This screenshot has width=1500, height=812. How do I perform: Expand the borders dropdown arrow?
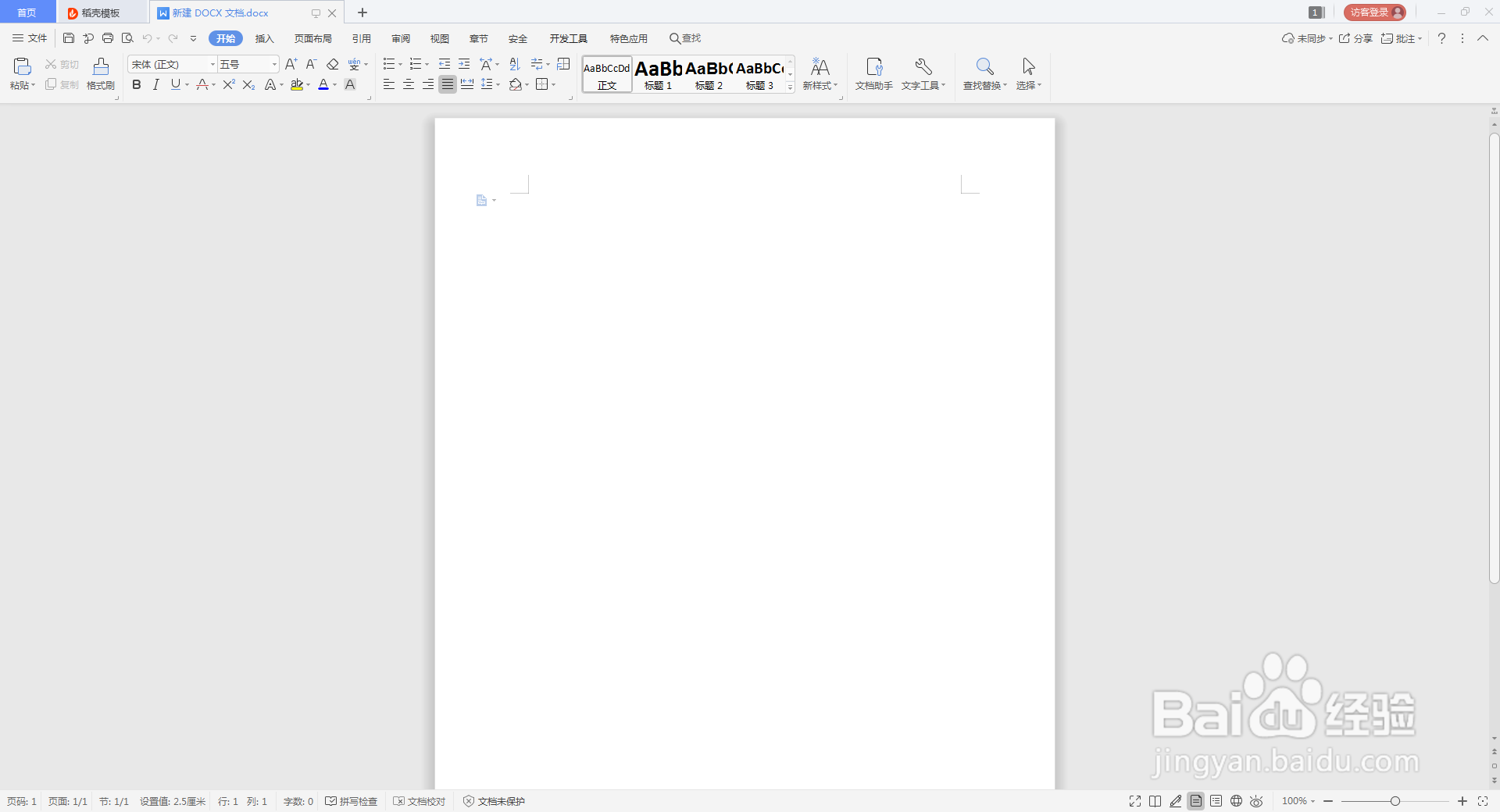[x=554, y=85]
